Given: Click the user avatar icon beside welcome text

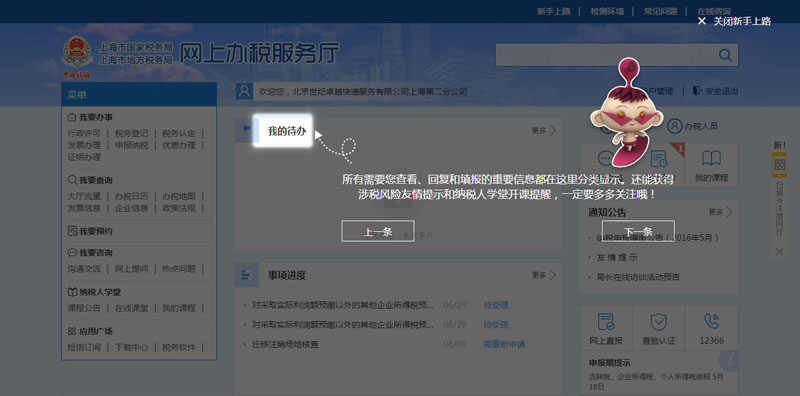Looking at the screenshot, I should pos(244,91).
